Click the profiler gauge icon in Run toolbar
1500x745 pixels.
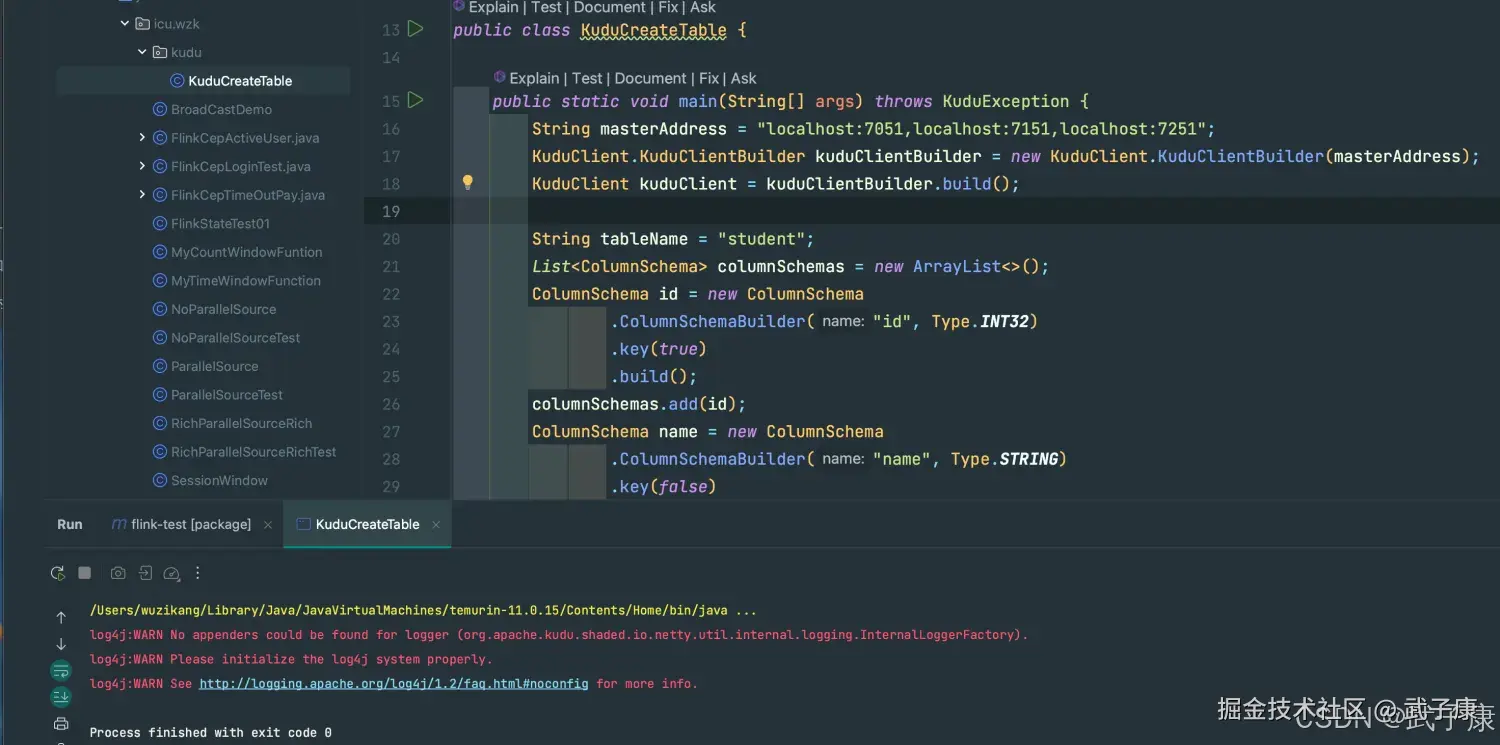tap(171, 573)
